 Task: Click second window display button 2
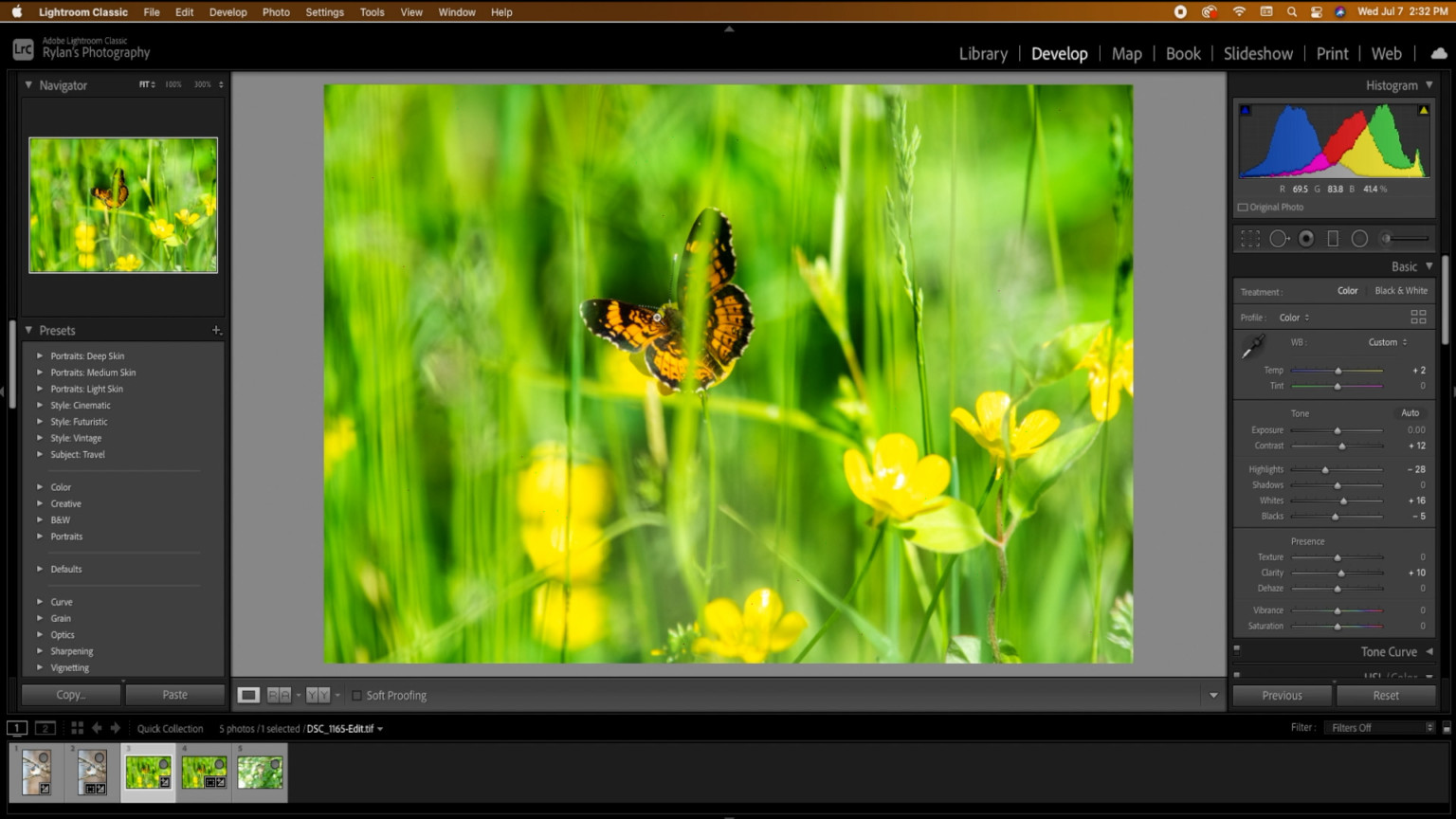point(45,728)
